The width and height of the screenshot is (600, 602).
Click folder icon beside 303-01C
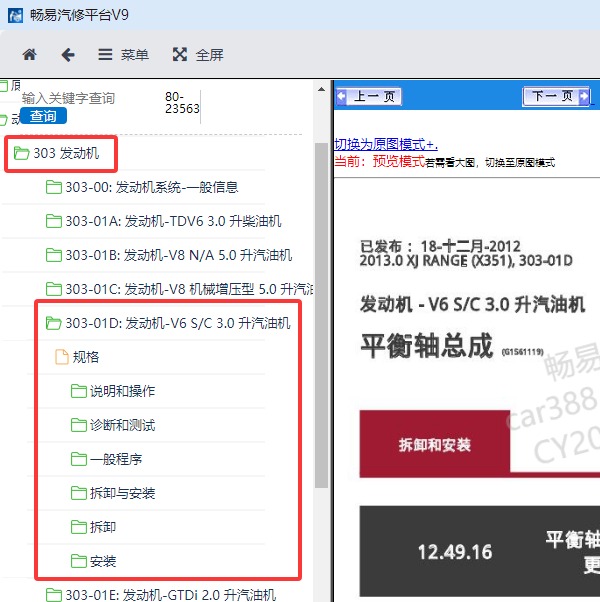[x=54, y=289]
